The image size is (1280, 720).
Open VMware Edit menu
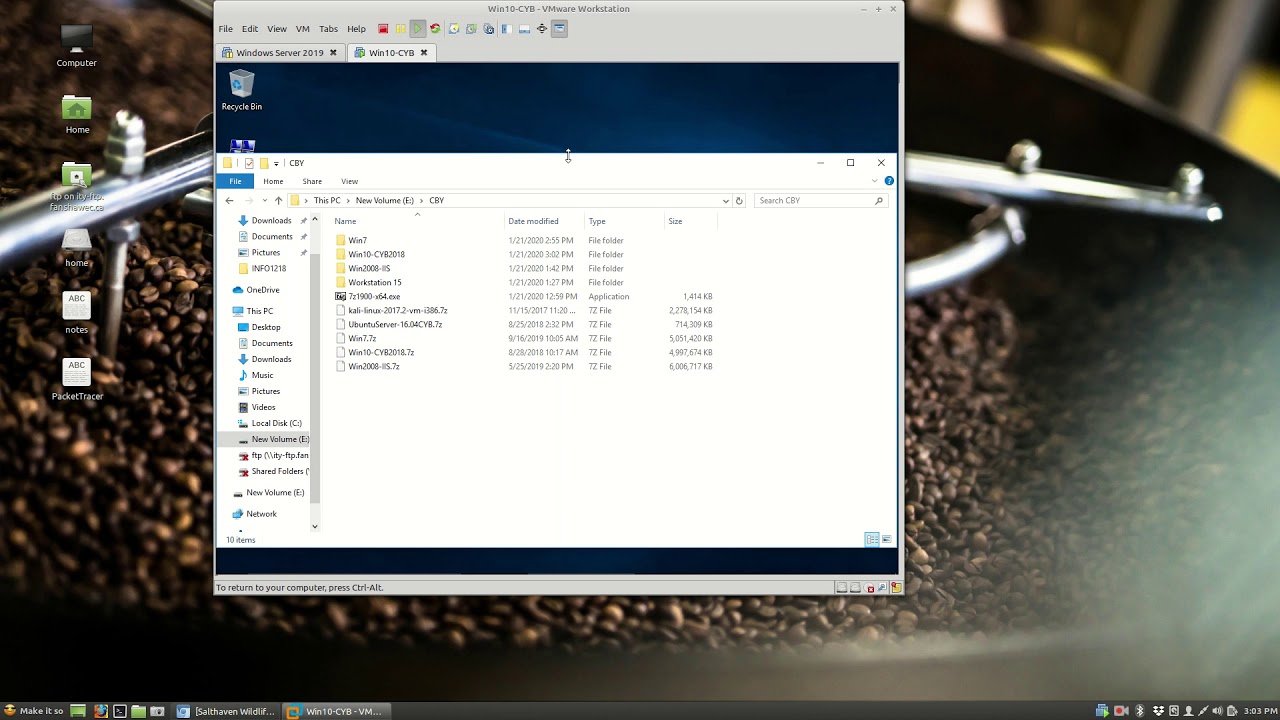point(250,29)
